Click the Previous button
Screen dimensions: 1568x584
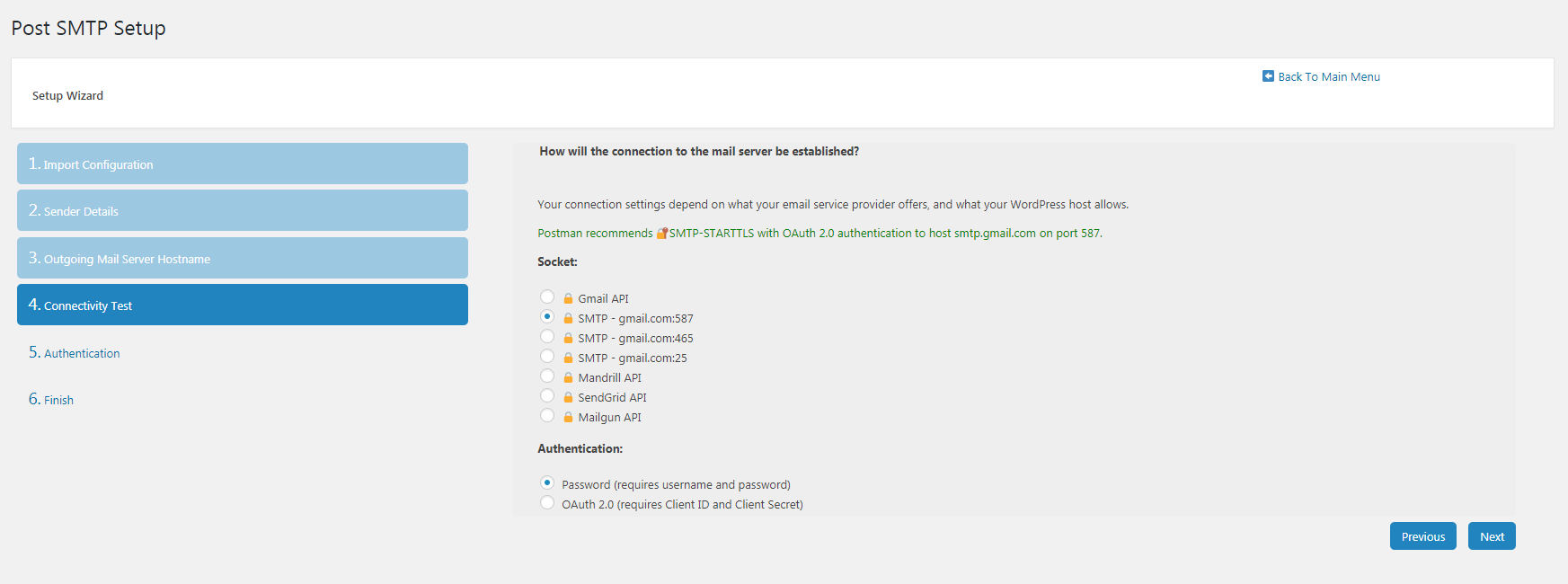point(1423,536)
